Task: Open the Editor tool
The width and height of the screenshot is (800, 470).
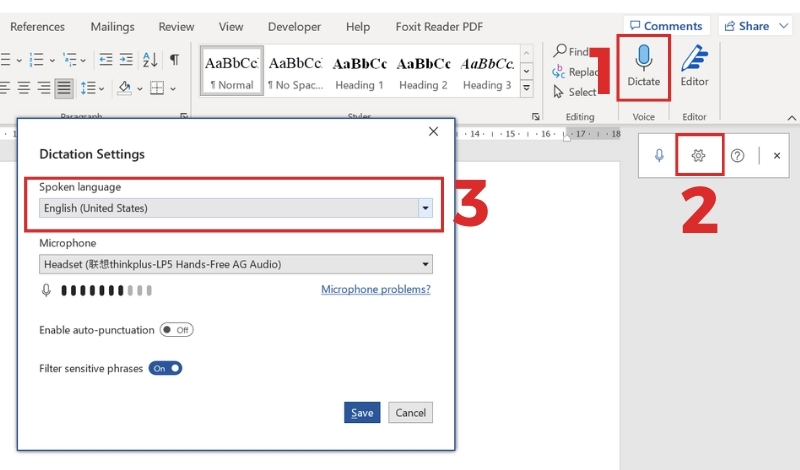Action: click(x=694, y=66)
